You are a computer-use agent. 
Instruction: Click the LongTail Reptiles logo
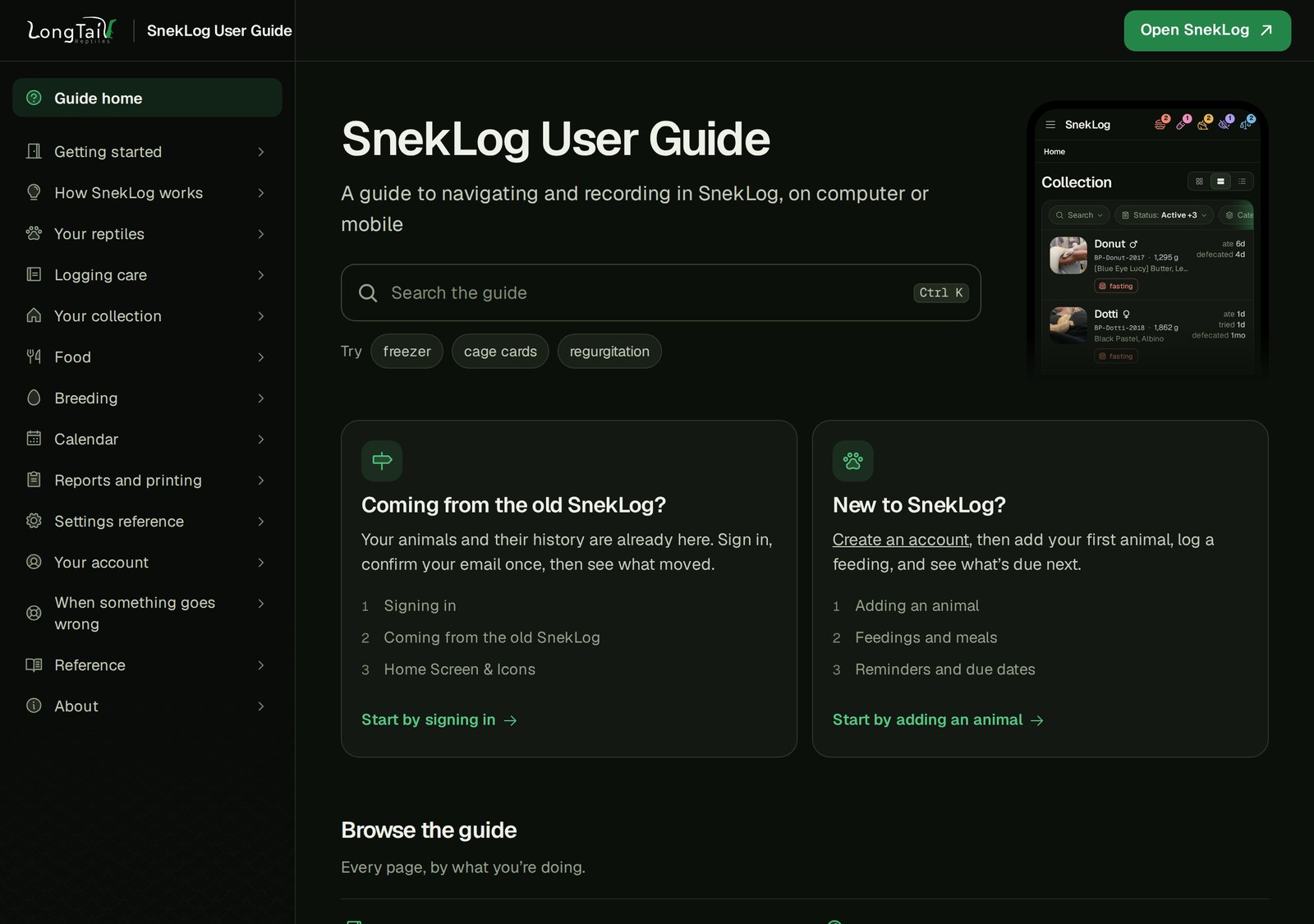click(x=71, y=30)
